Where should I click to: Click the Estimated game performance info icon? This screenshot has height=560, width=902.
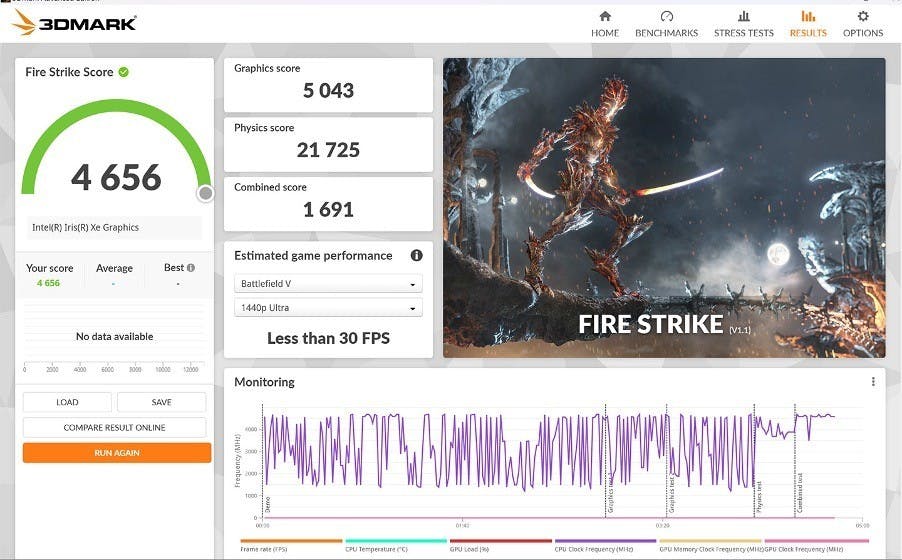point(416,255)
